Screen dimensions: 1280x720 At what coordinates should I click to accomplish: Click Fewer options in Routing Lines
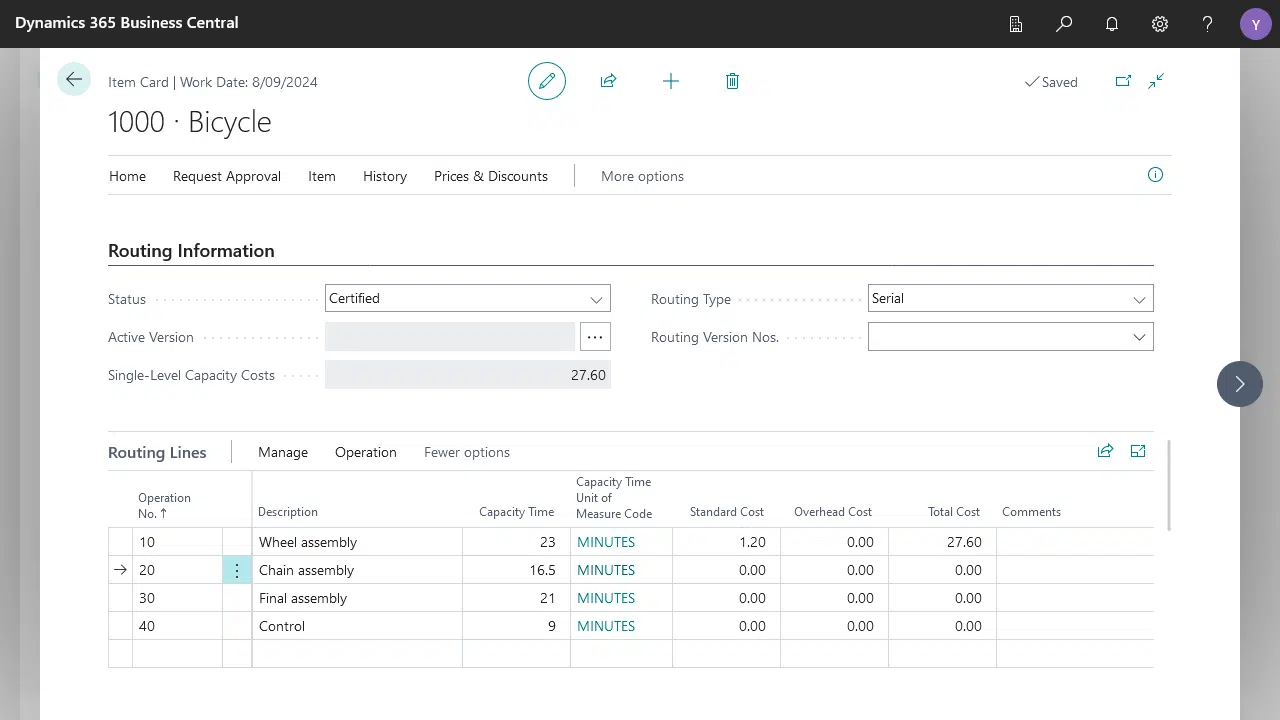pyautogui.click(x=467, y=452)
